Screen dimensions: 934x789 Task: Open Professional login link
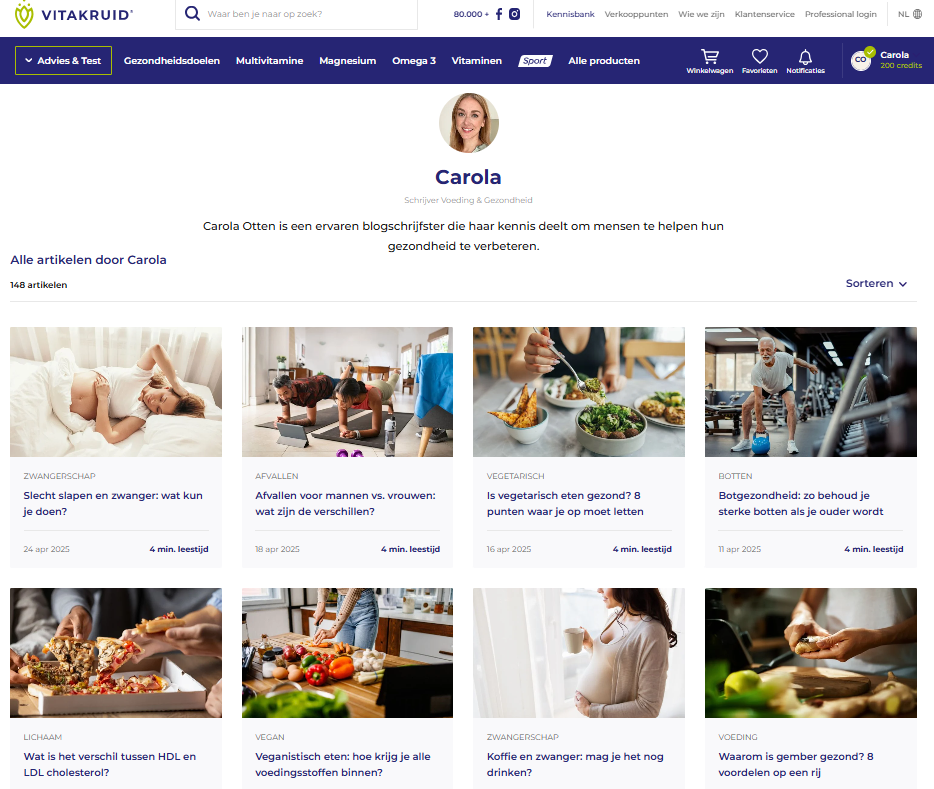click(x=840, y=14)
